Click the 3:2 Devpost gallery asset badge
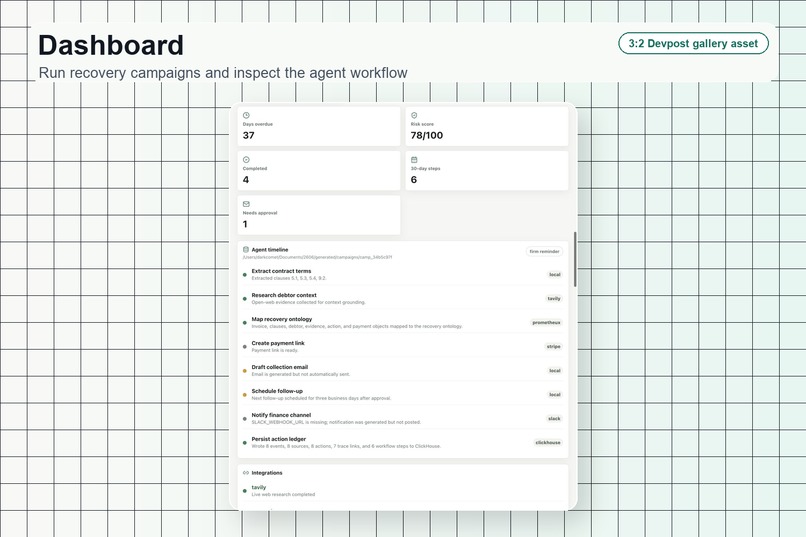Image resolution: width=806 pixels, height=537 pixels. tap(693, 44)
